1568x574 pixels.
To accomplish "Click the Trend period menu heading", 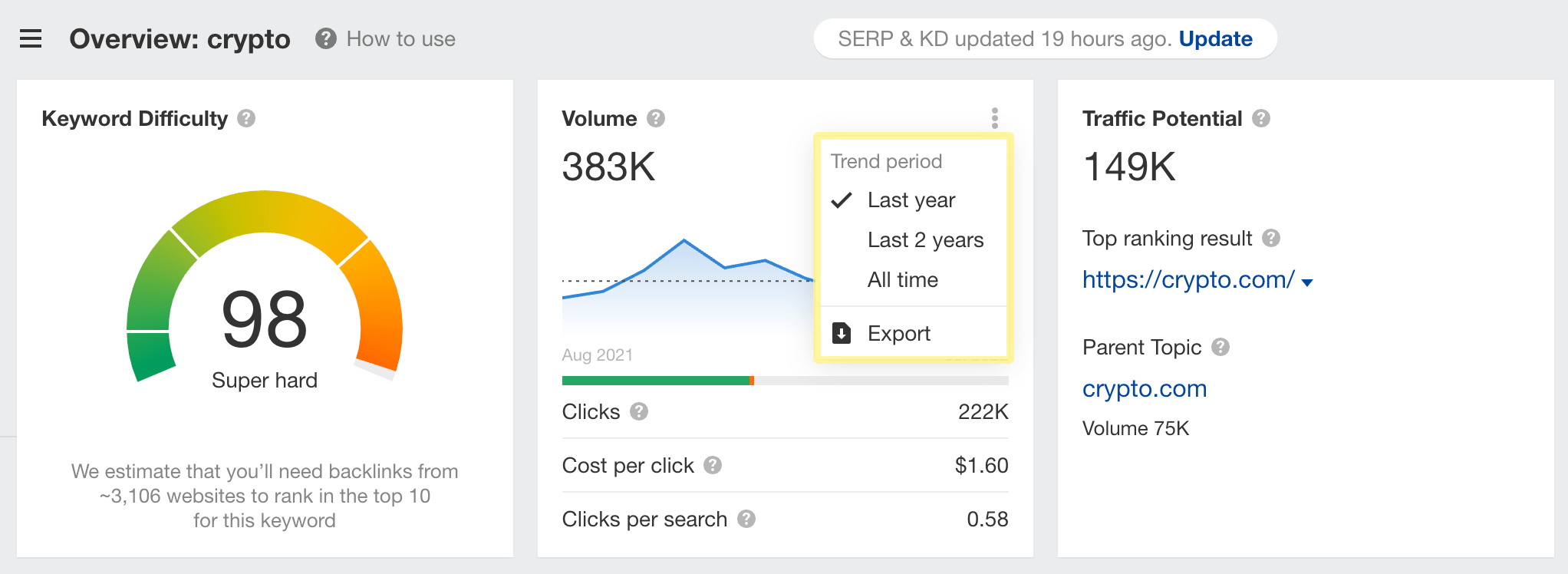I will [886, 161].
